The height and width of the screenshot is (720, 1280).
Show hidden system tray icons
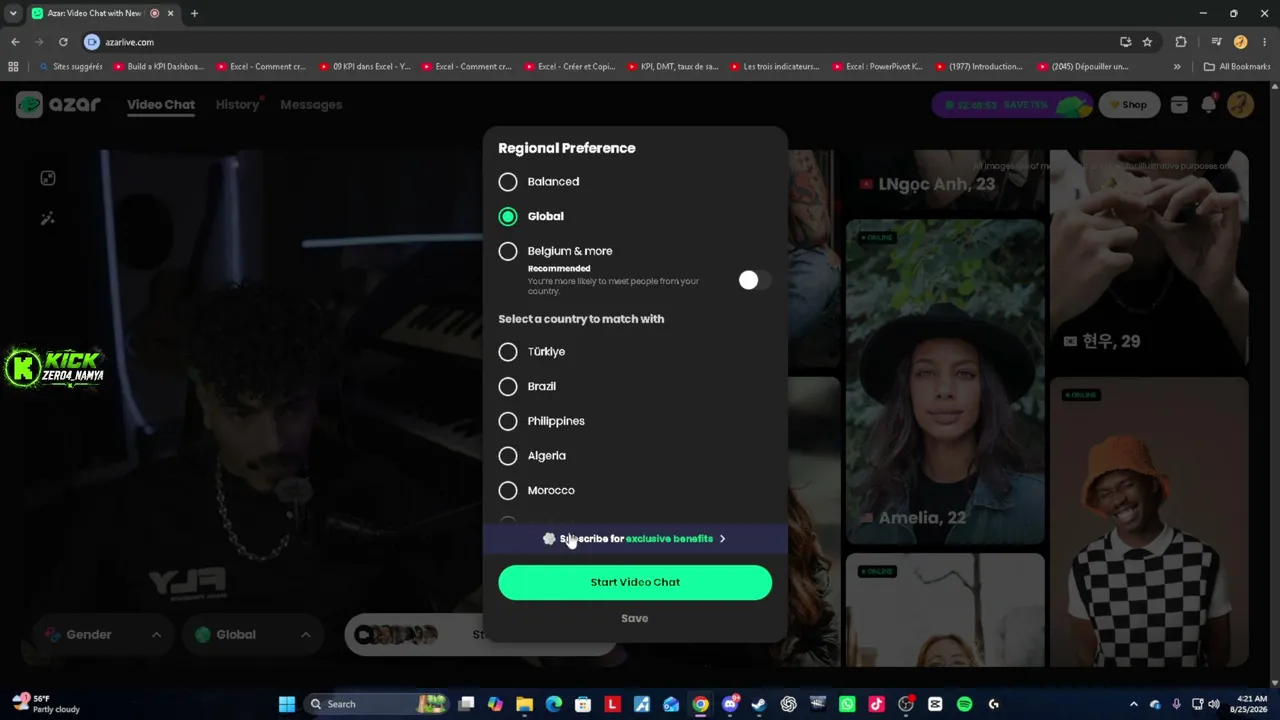pyautogui.click(x=1133, y=704)
